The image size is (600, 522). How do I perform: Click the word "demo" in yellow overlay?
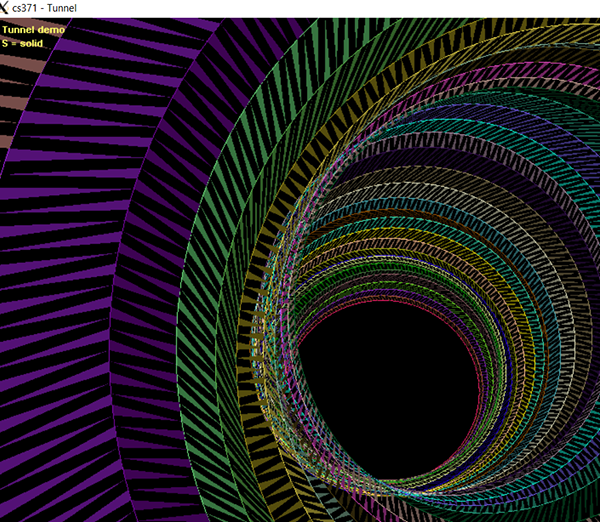[51, 30]
